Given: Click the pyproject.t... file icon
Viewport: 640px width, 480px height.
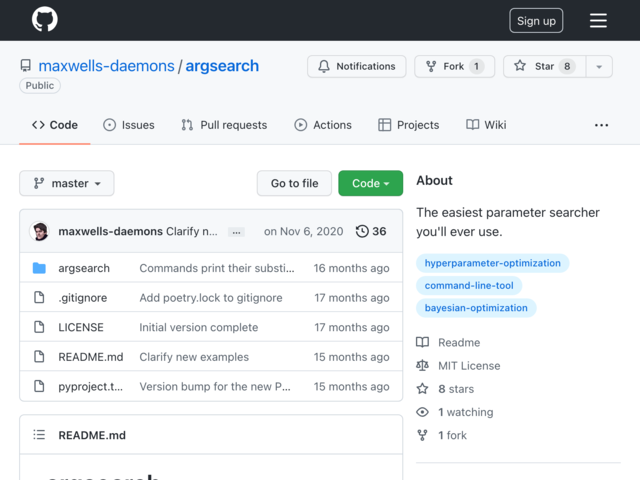Looking at the screenshot, I should pyautogui.click(x=39, y=386).
